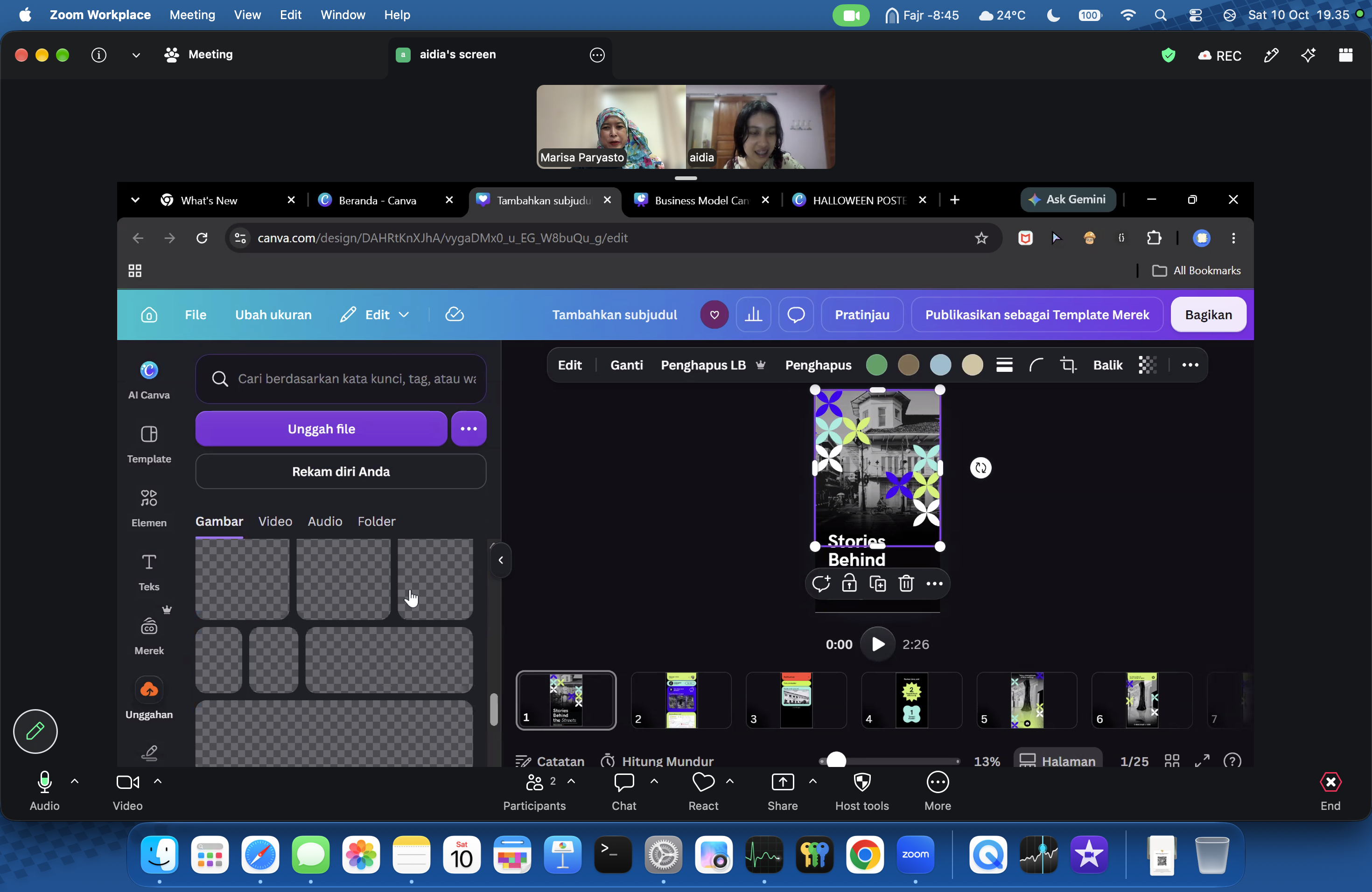Toggle grid view of pages

tap(1171, 760)
